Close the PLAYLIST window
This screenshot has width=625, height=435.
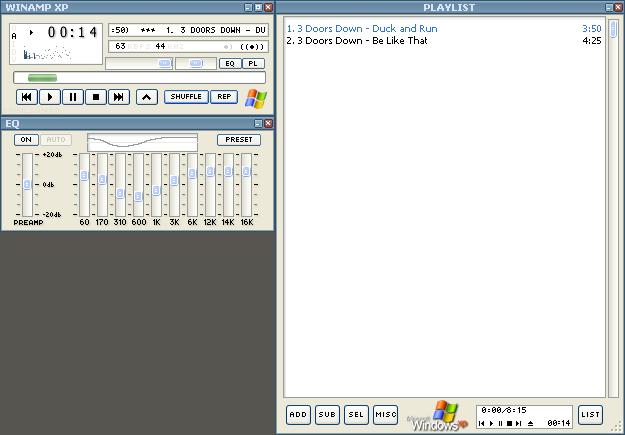click(x=619, y=7)
